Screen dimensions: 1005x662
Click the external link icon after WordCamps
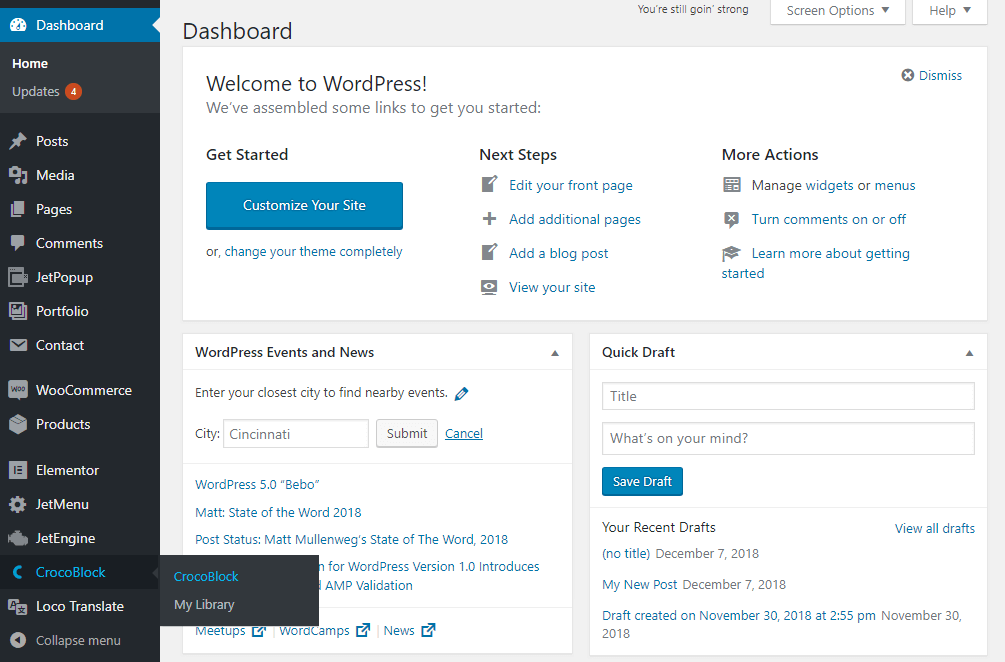(363, 630)
